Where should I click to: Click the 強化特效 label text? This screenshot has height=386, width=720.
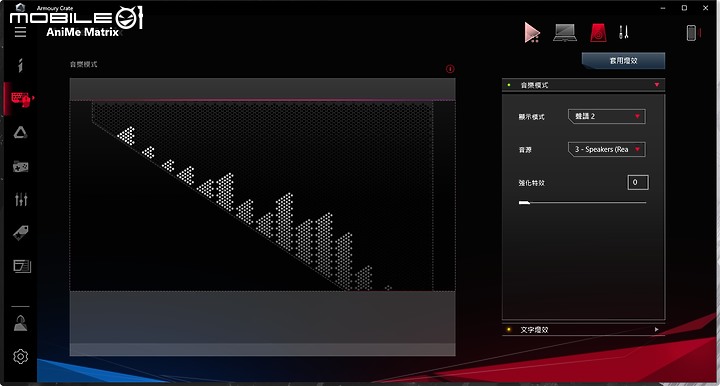(x=532, y=183)
